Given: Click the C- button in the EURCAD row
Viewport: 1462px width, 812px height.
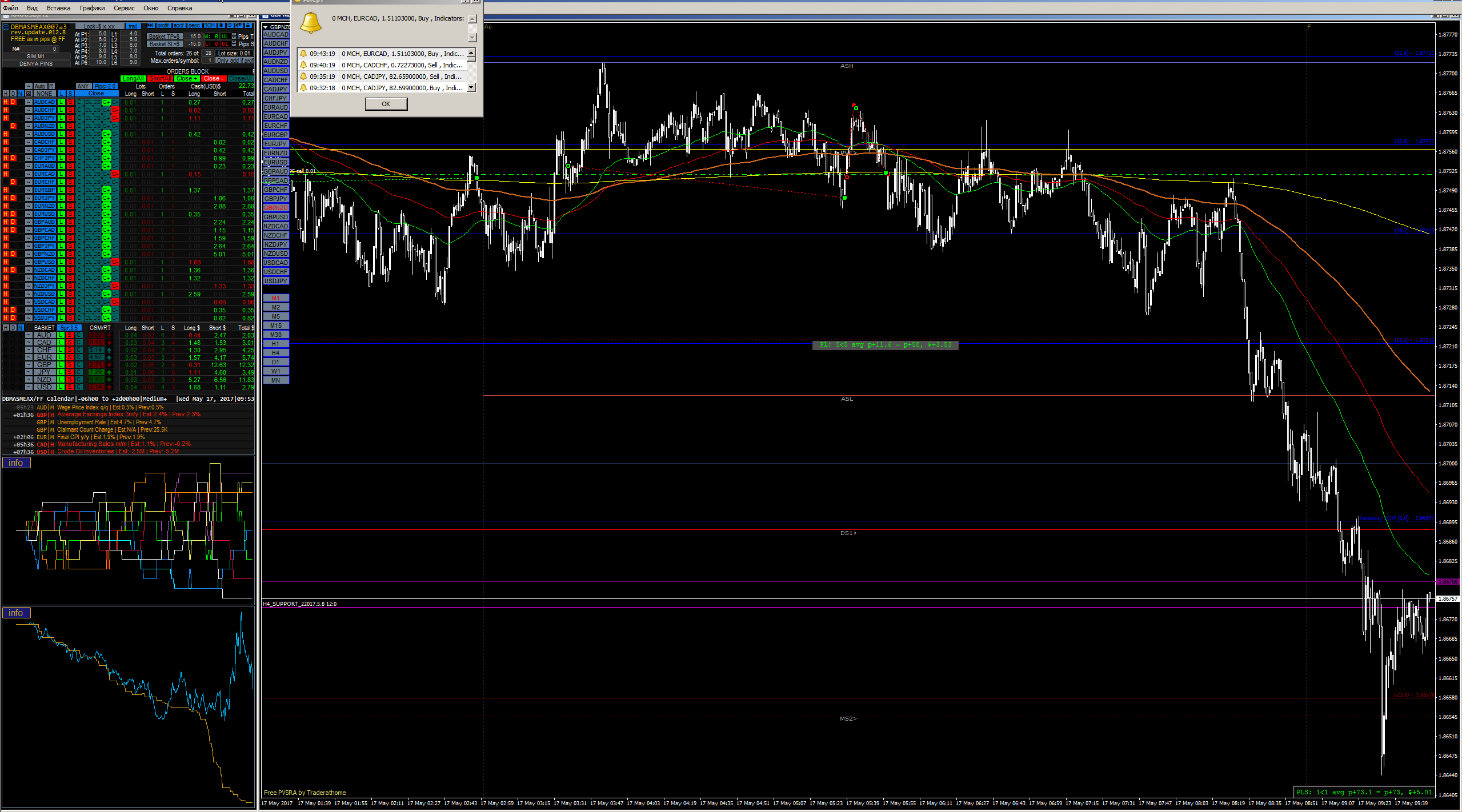Looking at the screenshot, I should click(x=115, y=174).
